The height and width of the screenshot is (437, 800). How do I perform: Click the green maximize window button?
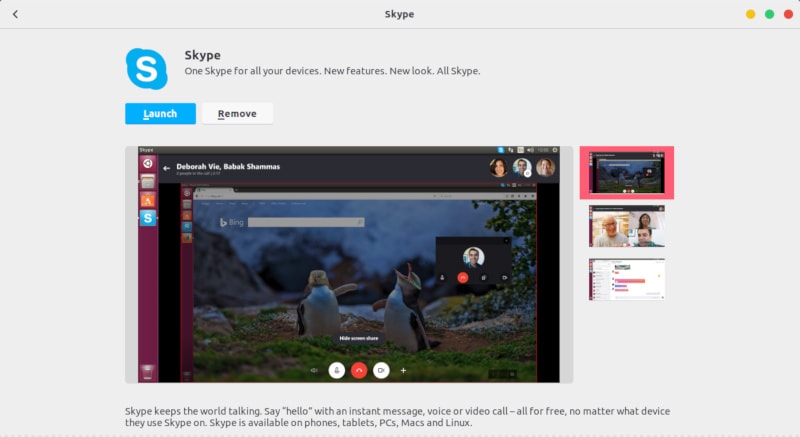click(769, 14)
